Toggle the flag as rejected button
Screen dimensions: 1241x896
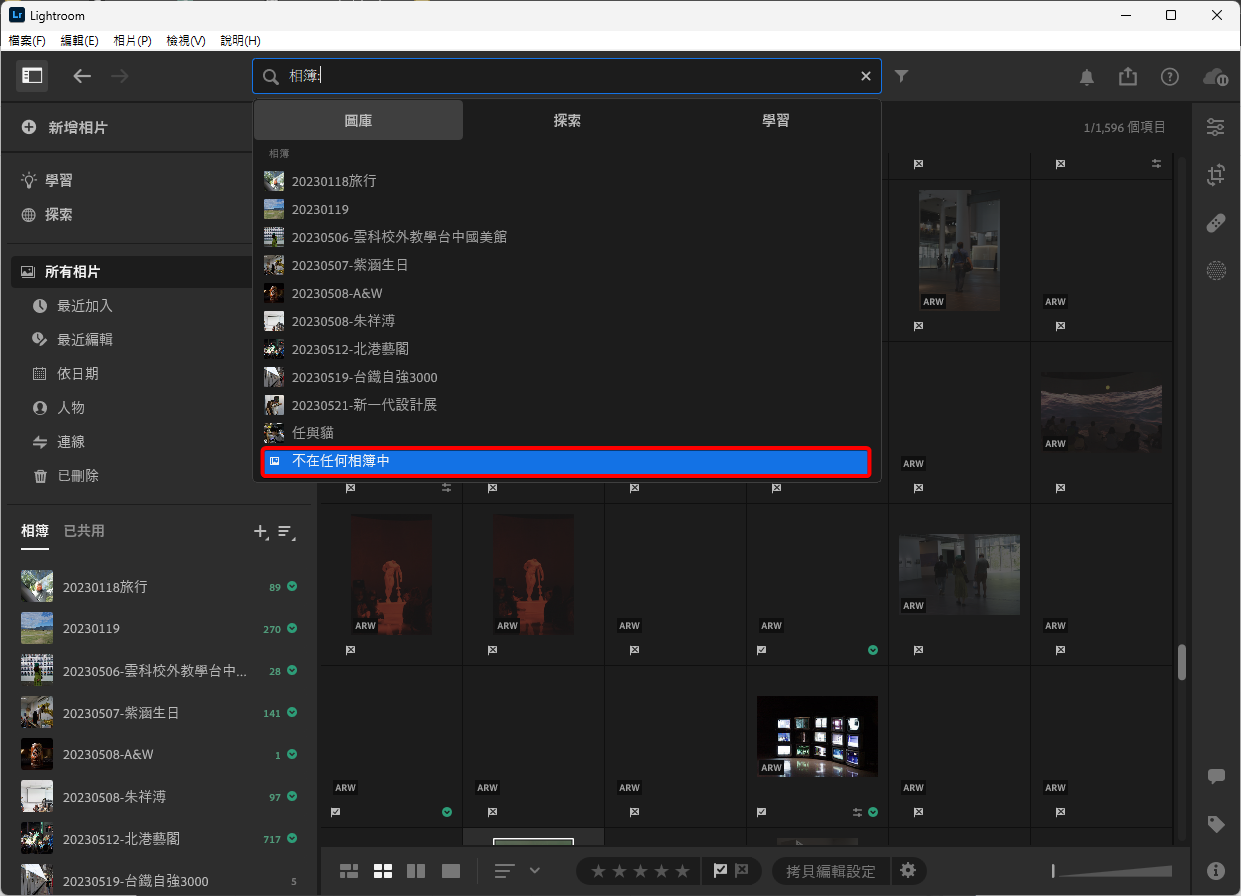coord(742,871)
